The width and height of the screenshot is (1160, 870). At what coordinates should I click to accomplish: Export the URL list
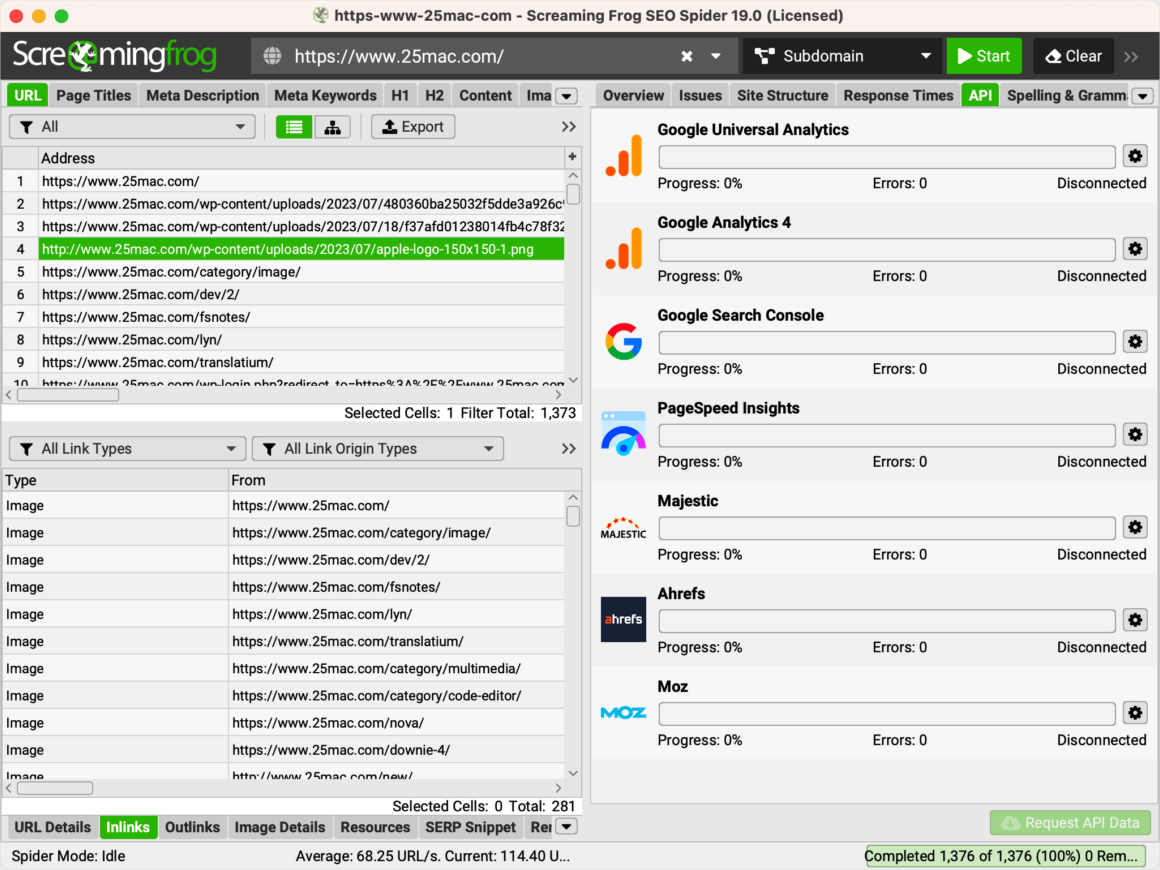coord(413,127)
